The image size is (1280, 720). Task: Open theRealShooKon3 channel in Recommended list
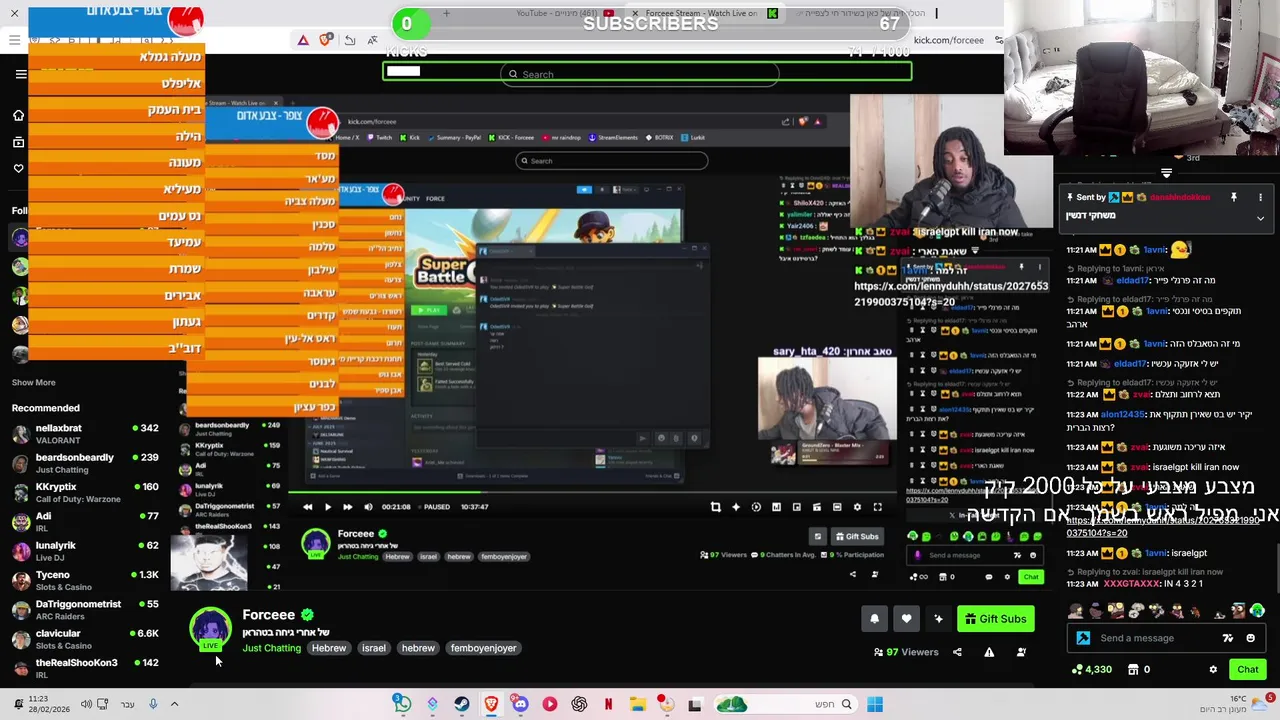point(85,668)
